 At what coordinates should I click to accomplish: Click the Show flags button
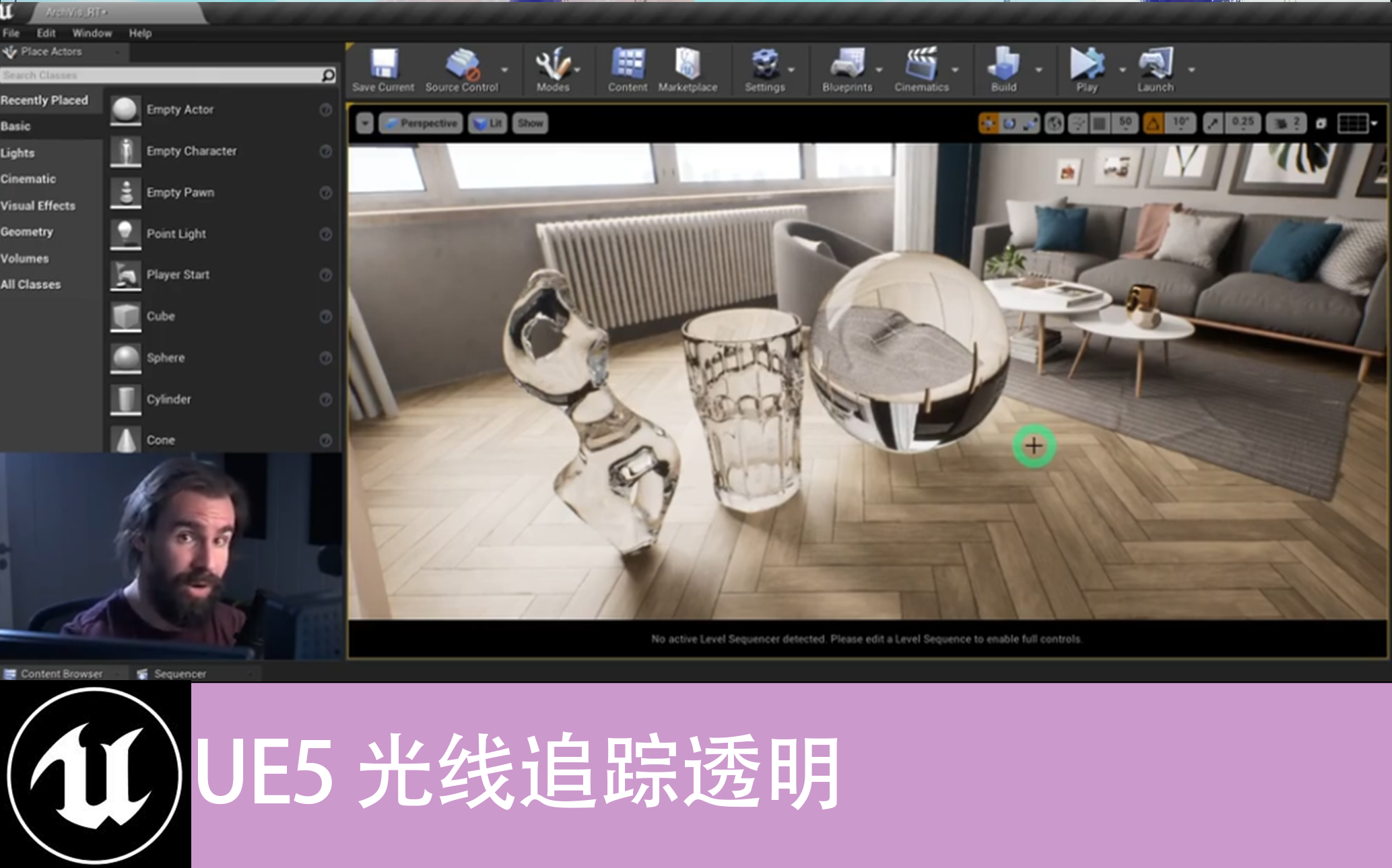530,123
